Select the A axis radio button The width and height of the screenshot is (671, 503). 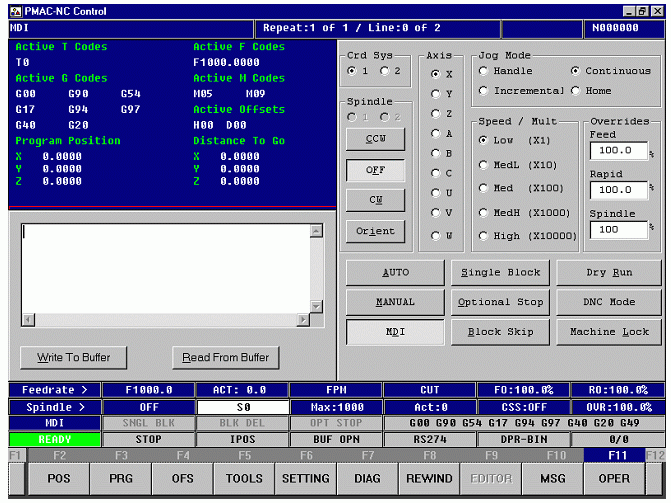435,134
